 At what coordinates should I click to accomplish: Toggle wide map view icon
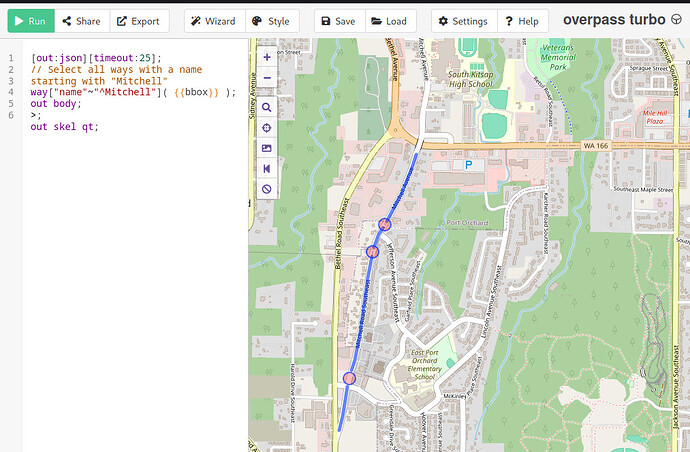coord(267,168)
